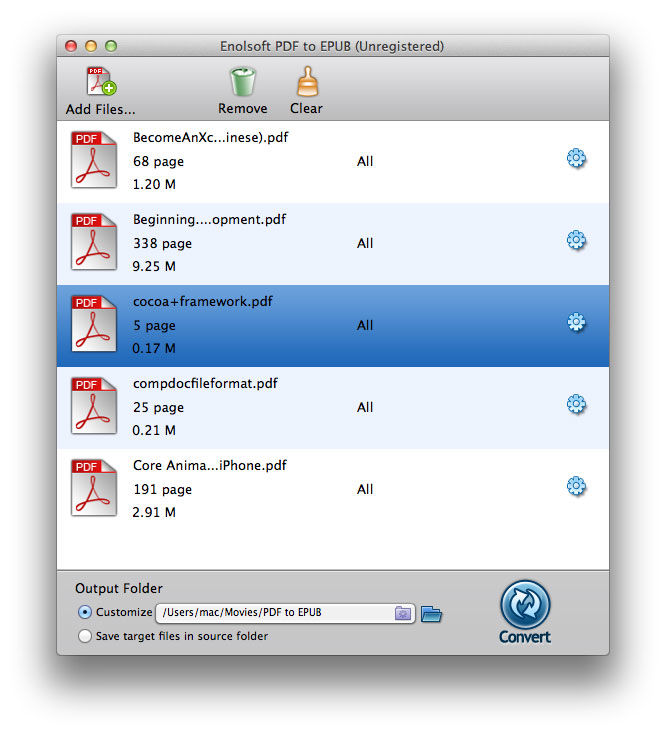The height and width of the screenshot is (734, 666).
Task: Click page range All for Beginning....opment.pdf
Action: pos(365,243)
